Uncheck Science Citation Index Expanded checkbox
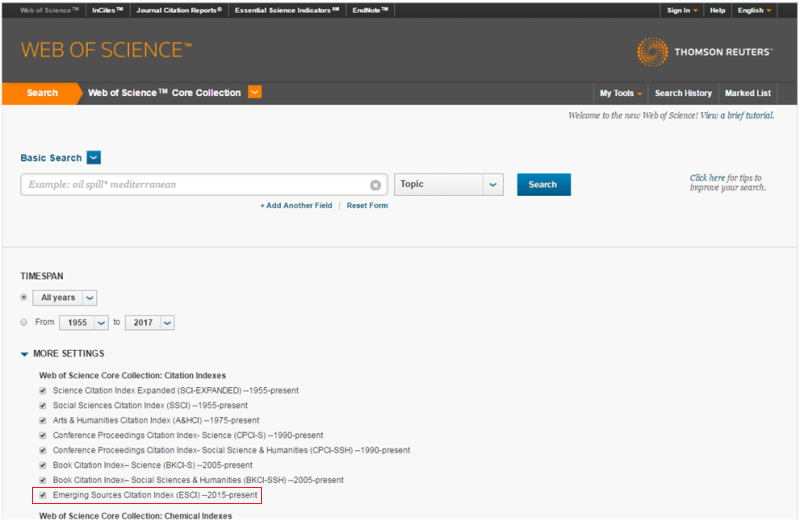This screenshot has height=521, width=800. 43,391
